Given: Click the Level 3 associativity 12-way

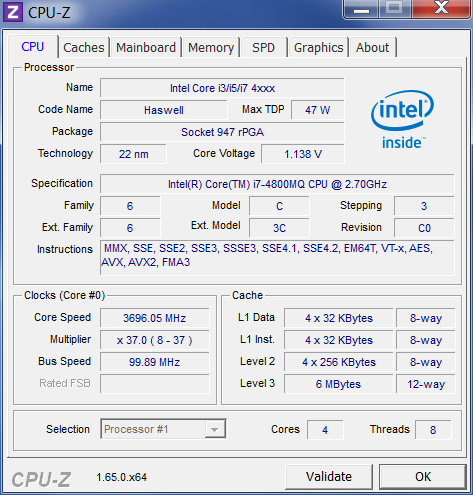Looking at the screenshot, I should [x=426, y=384].
